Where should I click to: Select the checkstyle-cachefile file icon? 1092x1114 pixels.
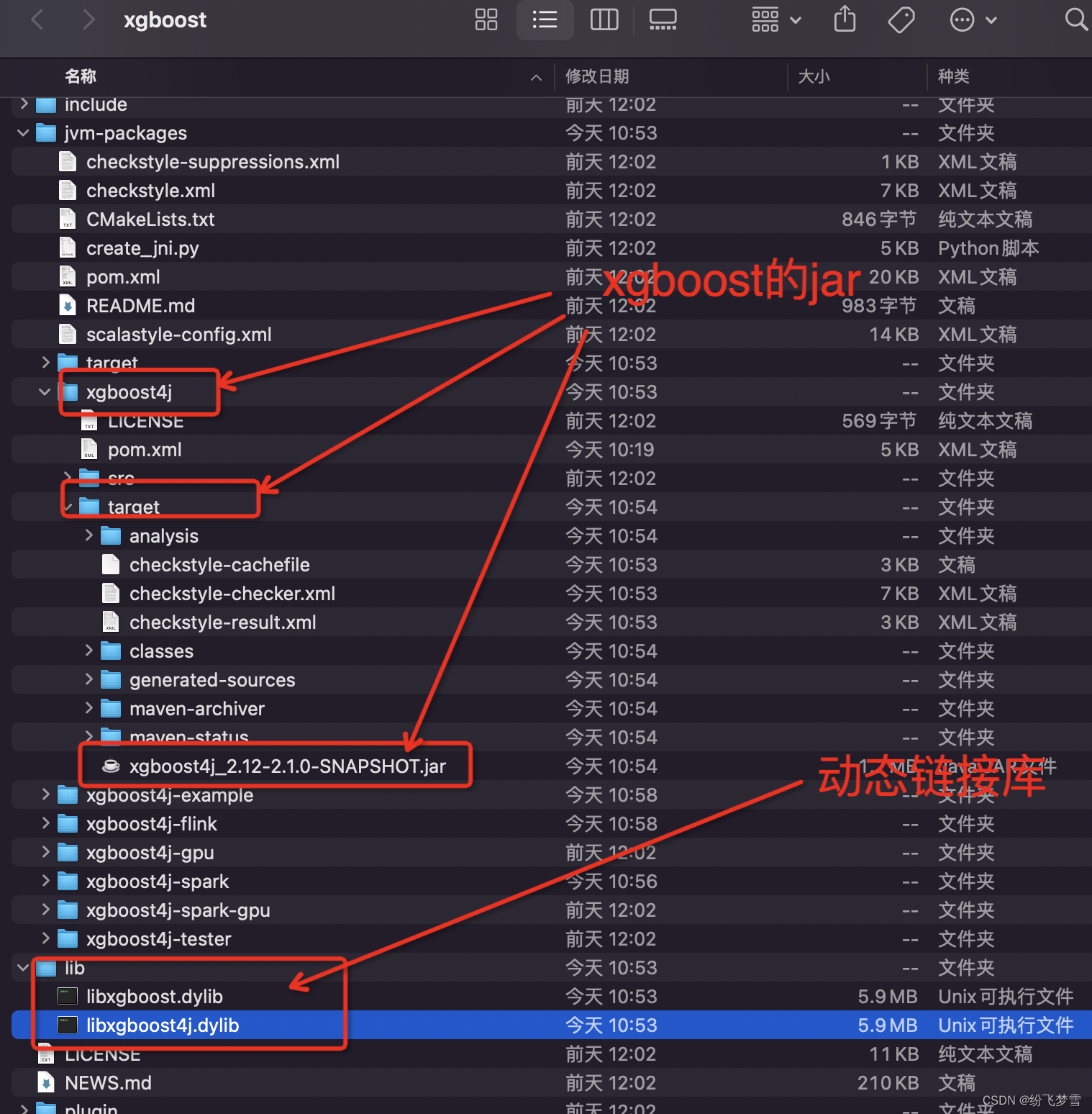click(111, 564)
